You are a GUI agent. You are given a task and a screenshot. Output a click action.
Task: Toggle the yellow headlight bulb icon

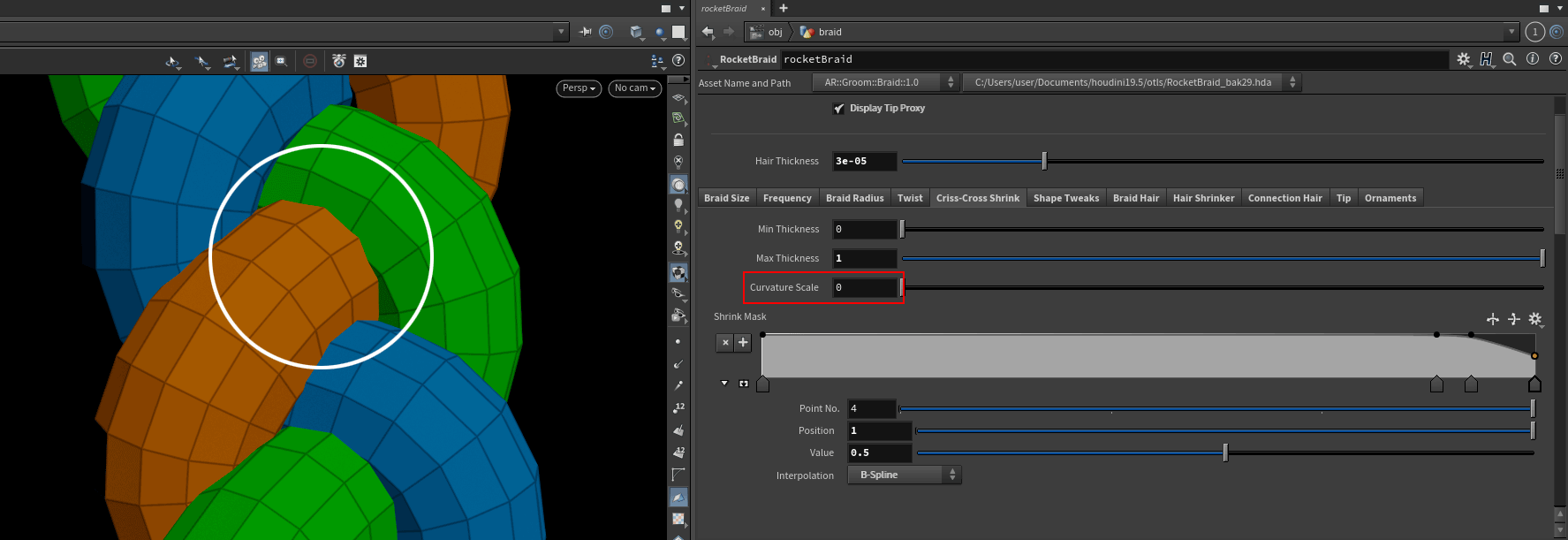678,226
